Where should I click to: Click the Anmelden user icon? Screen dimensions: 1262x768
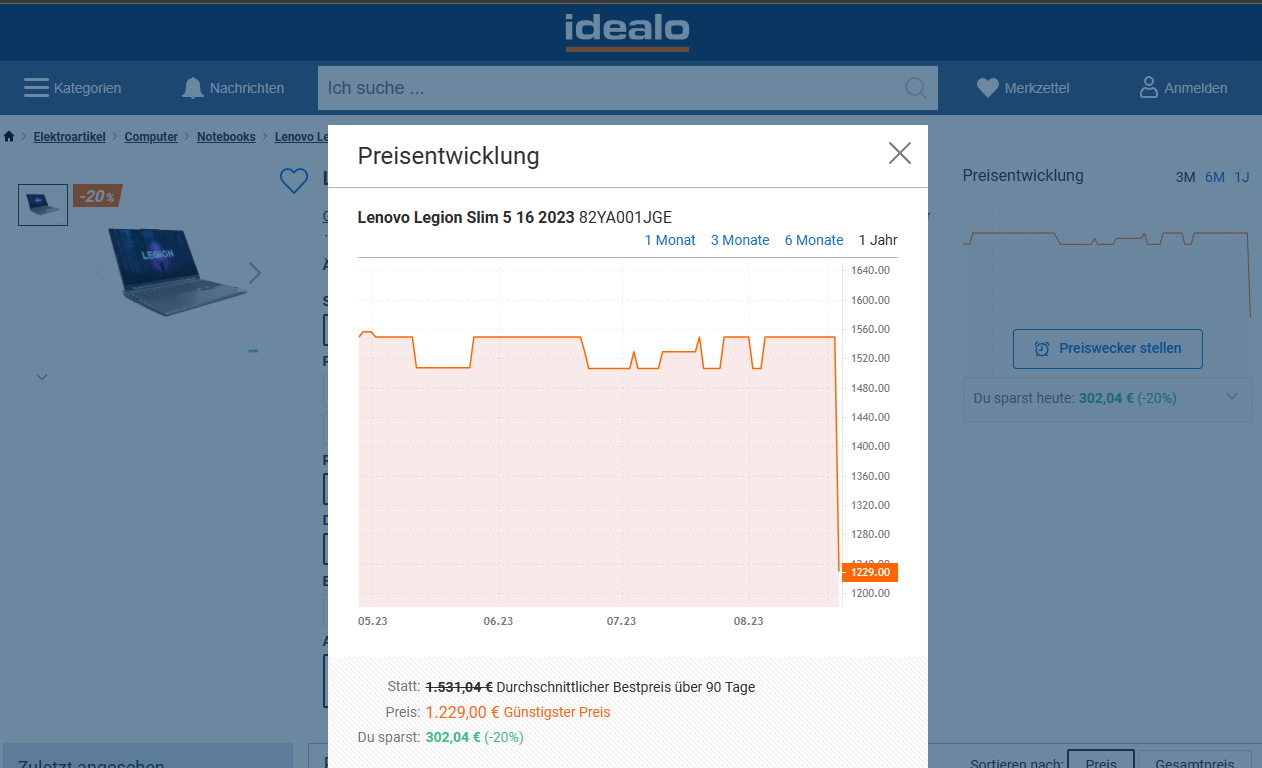pyautogui.click(x=1149, y=87)
